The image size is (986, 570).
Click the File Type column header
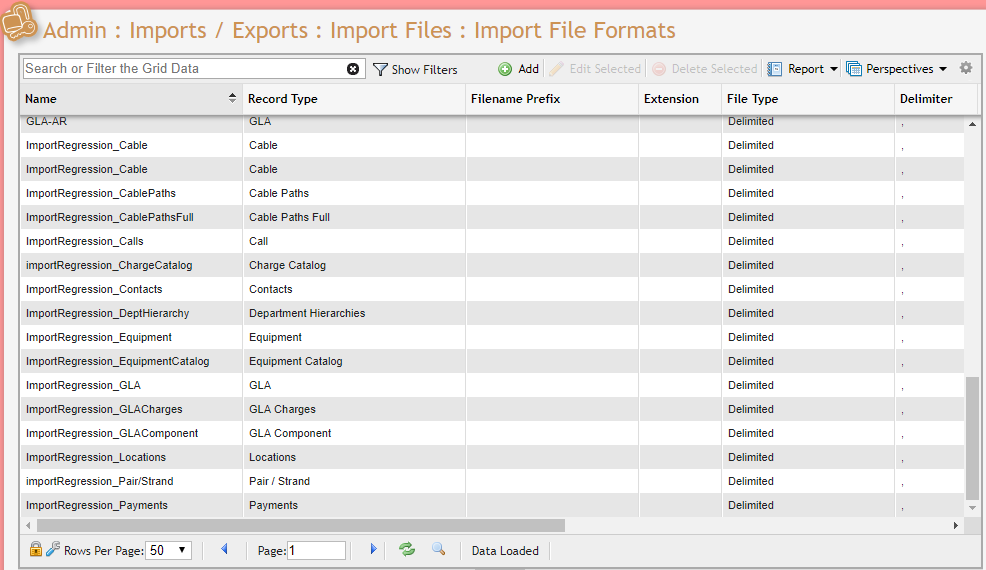click(752, 99)
